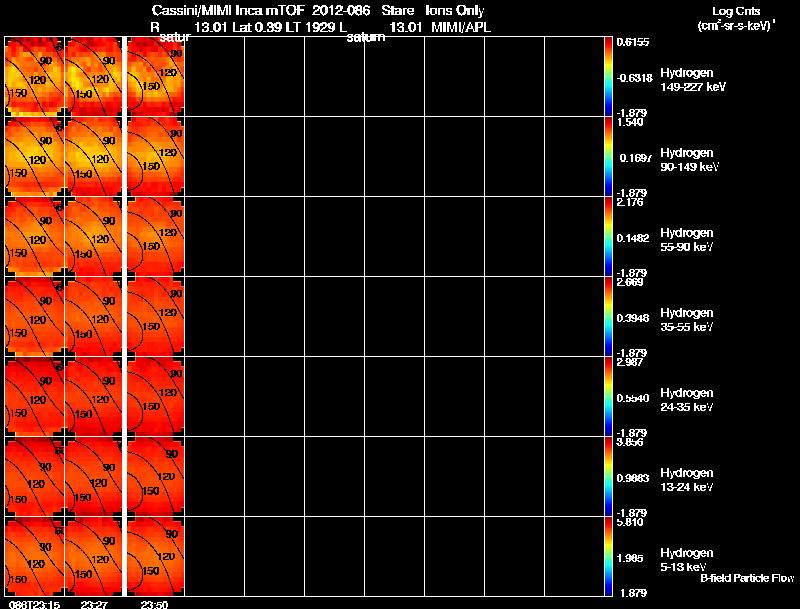Click the 086T23:15 time label

point(34,605)
